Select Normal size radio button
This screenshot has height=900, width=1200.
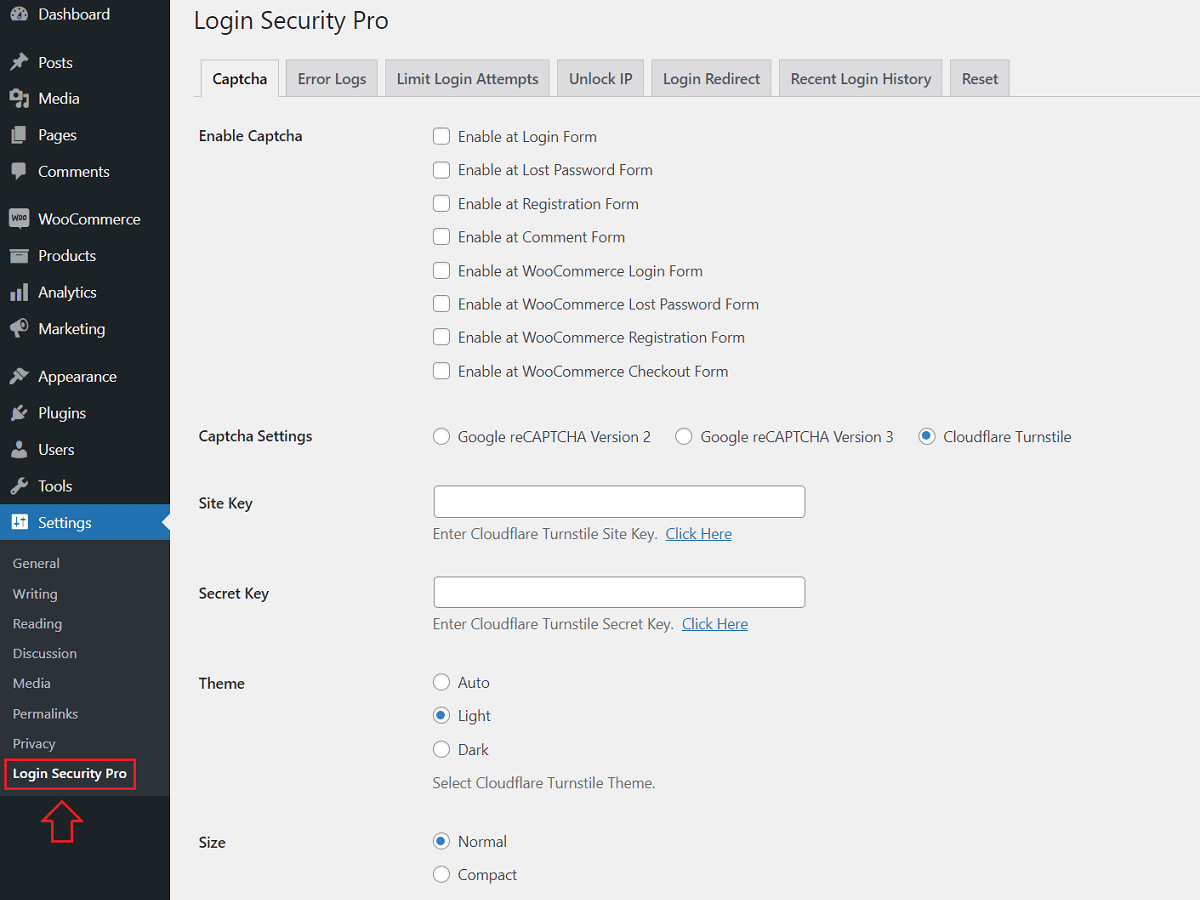click(x=441, y=841)
